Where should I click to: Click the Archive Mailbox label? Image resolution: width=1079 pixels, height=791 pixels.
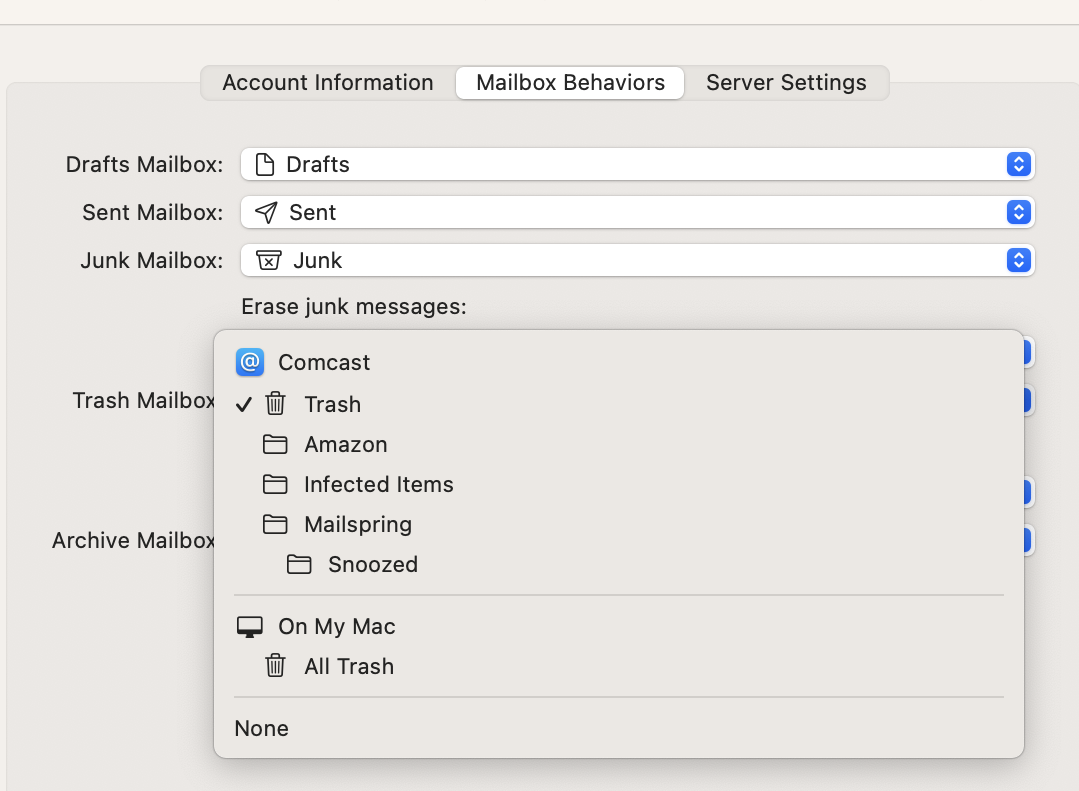click(x=133, y=540)
